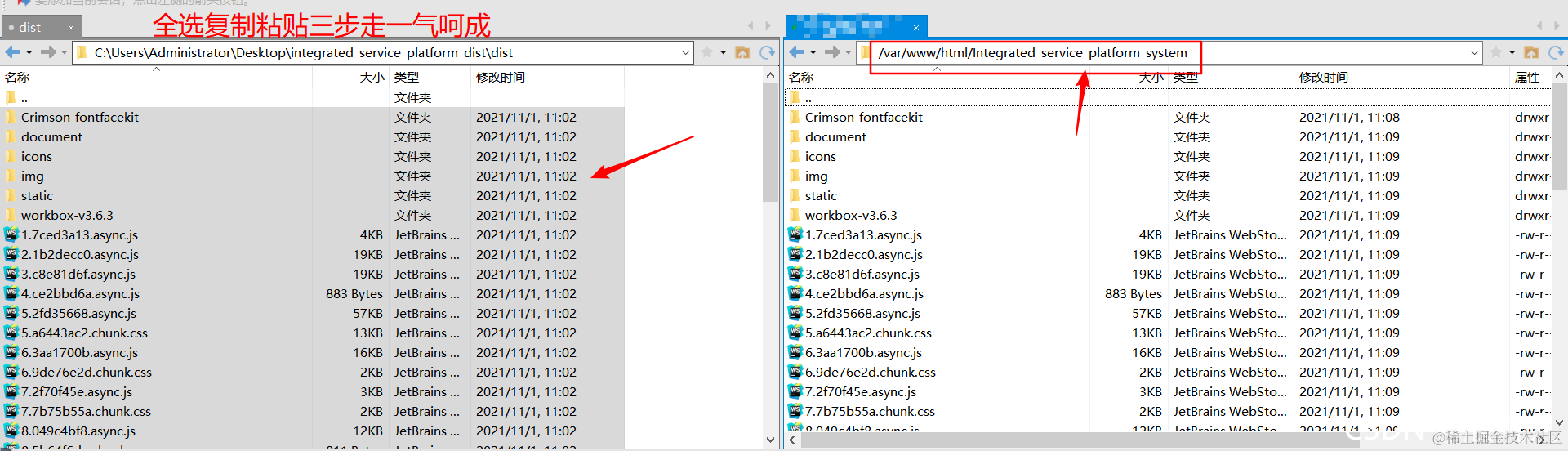Open forward-history dropdown in local pane
Viewport: 1568px width, 451px height.
pyautogui.click(x=64, y=52)
